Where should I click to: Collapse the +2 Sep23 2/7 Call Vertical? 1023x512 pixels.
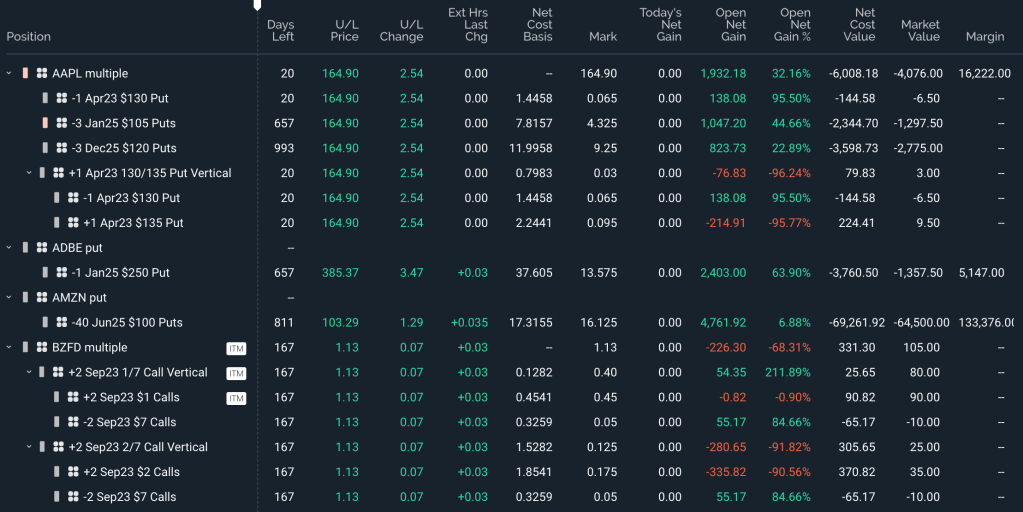(x=28, y=447)
